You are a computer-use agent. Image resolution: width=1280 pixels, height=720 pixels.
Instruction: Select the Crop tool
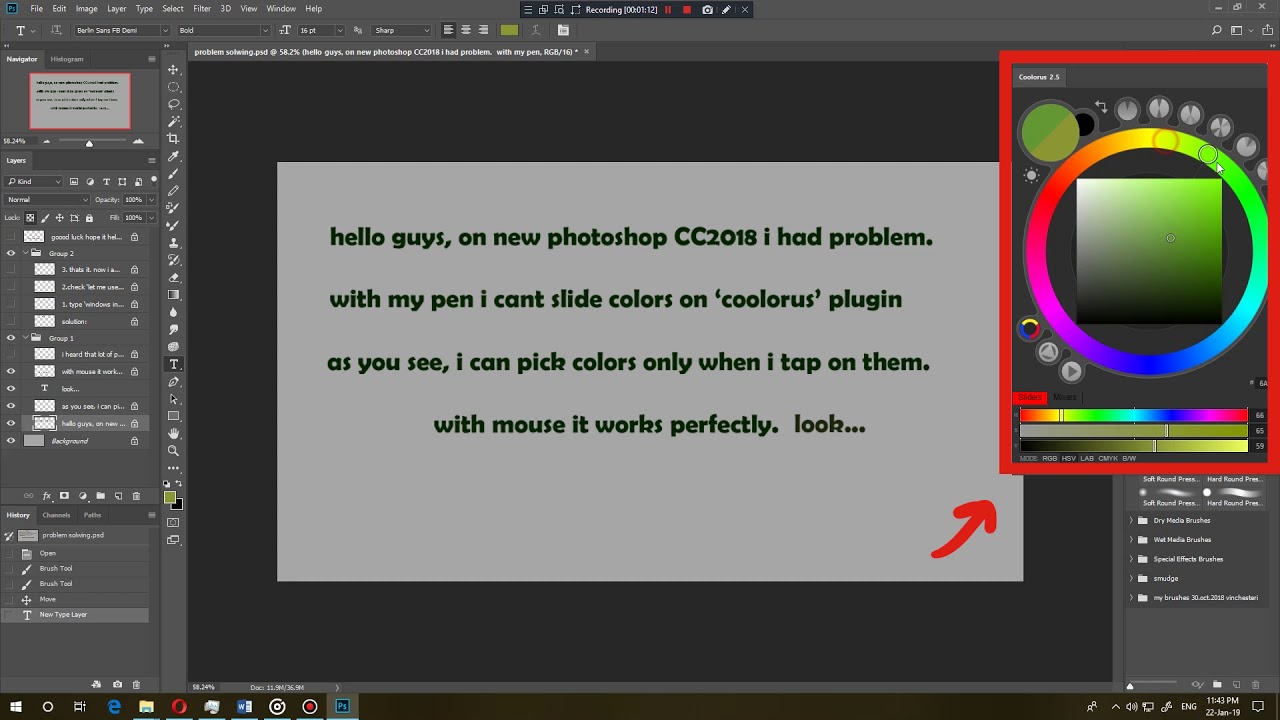click(x=173, y=139)
